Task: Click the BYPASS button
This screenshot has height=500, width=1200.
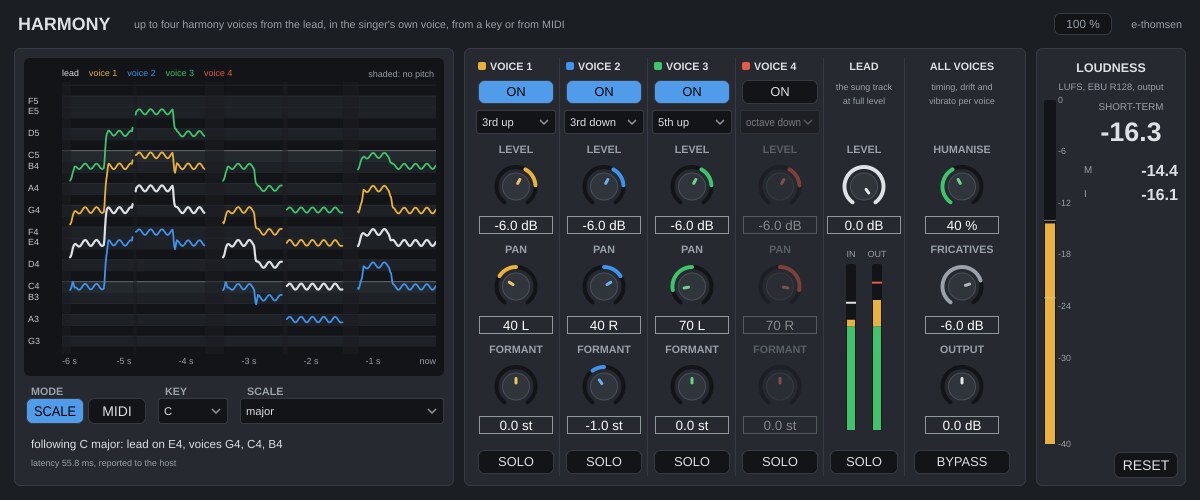Action: click(962, 462)
